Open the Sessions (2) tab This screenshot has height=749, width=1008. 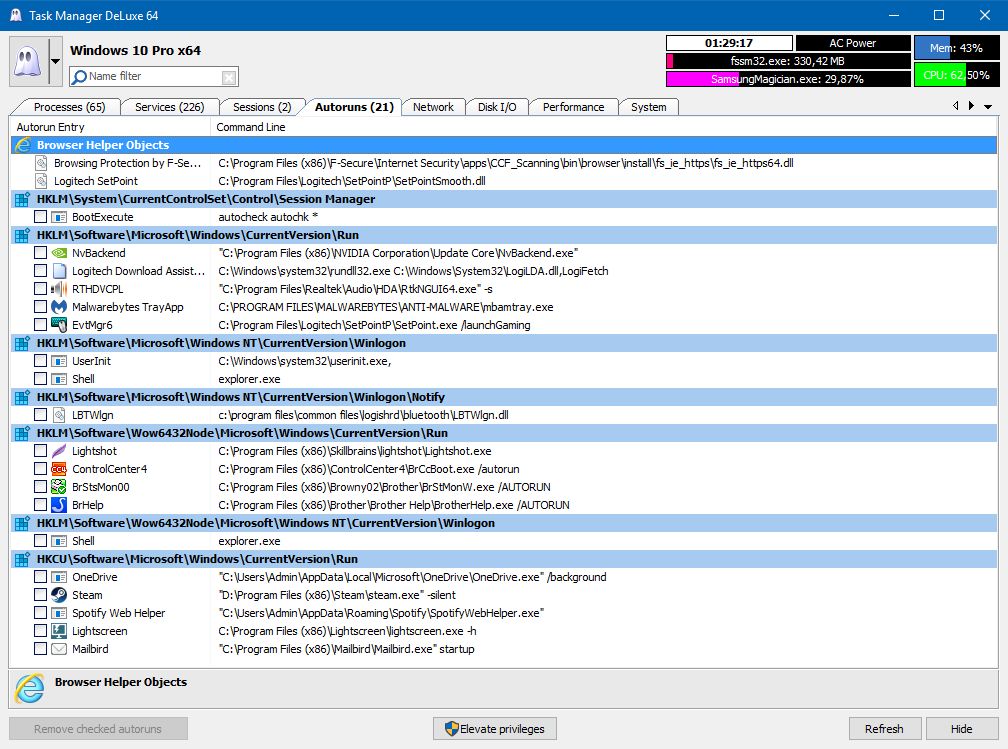pyautogui.click(x=262, y=107)
